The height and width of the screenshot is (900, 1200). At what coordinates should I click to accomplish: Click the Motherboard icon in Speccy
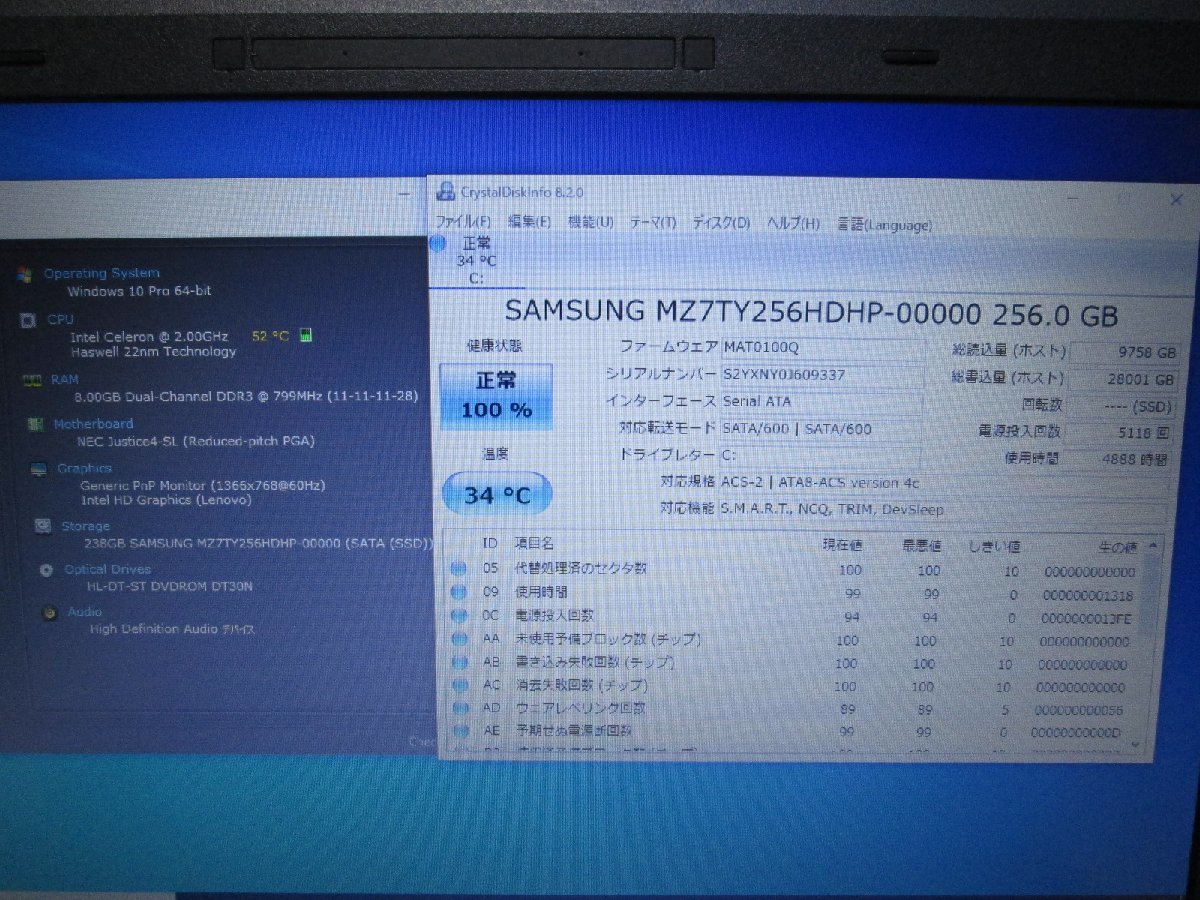[35, 424]
